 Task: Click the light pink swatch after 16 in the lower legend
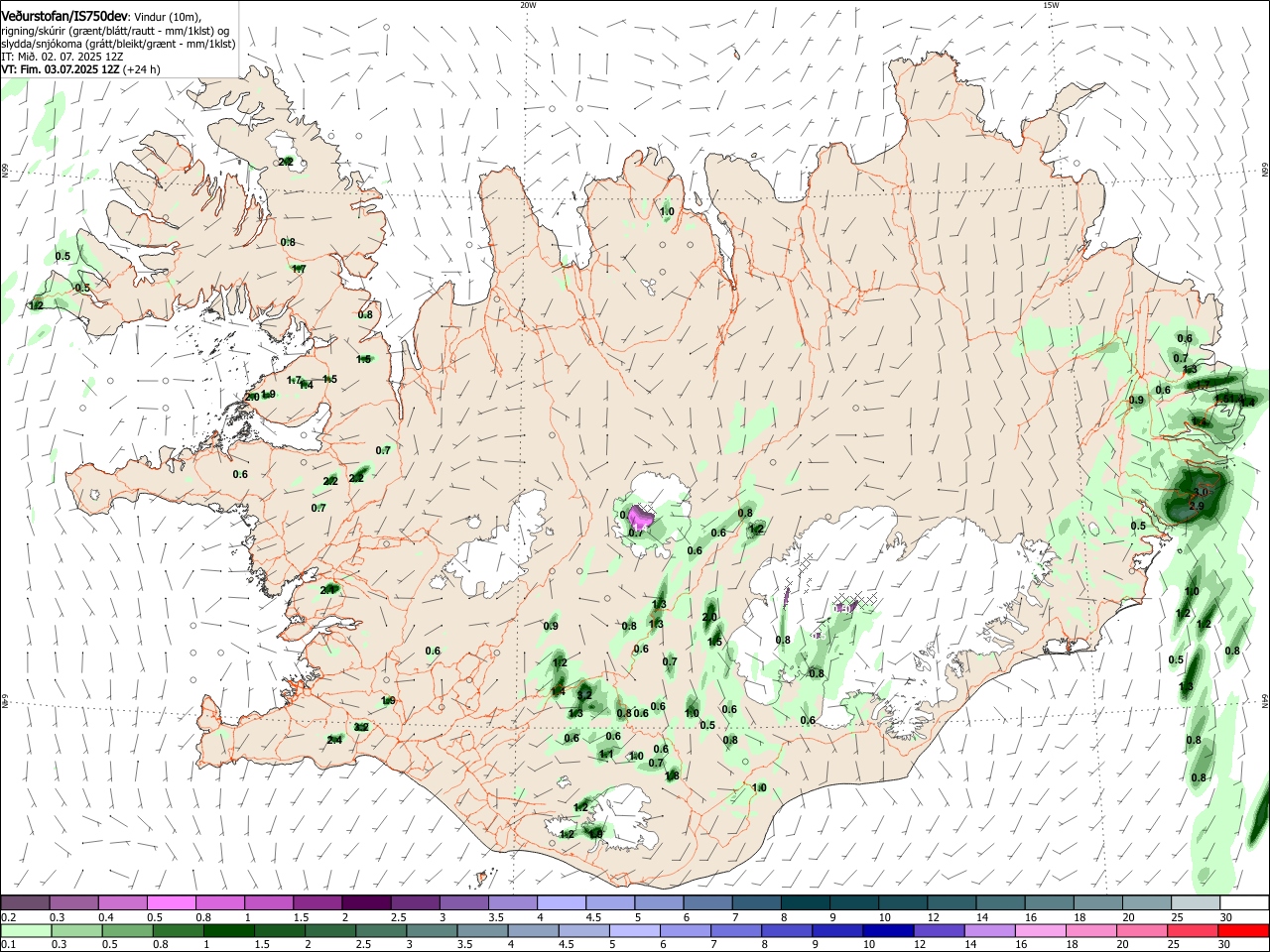point(1041,930)
